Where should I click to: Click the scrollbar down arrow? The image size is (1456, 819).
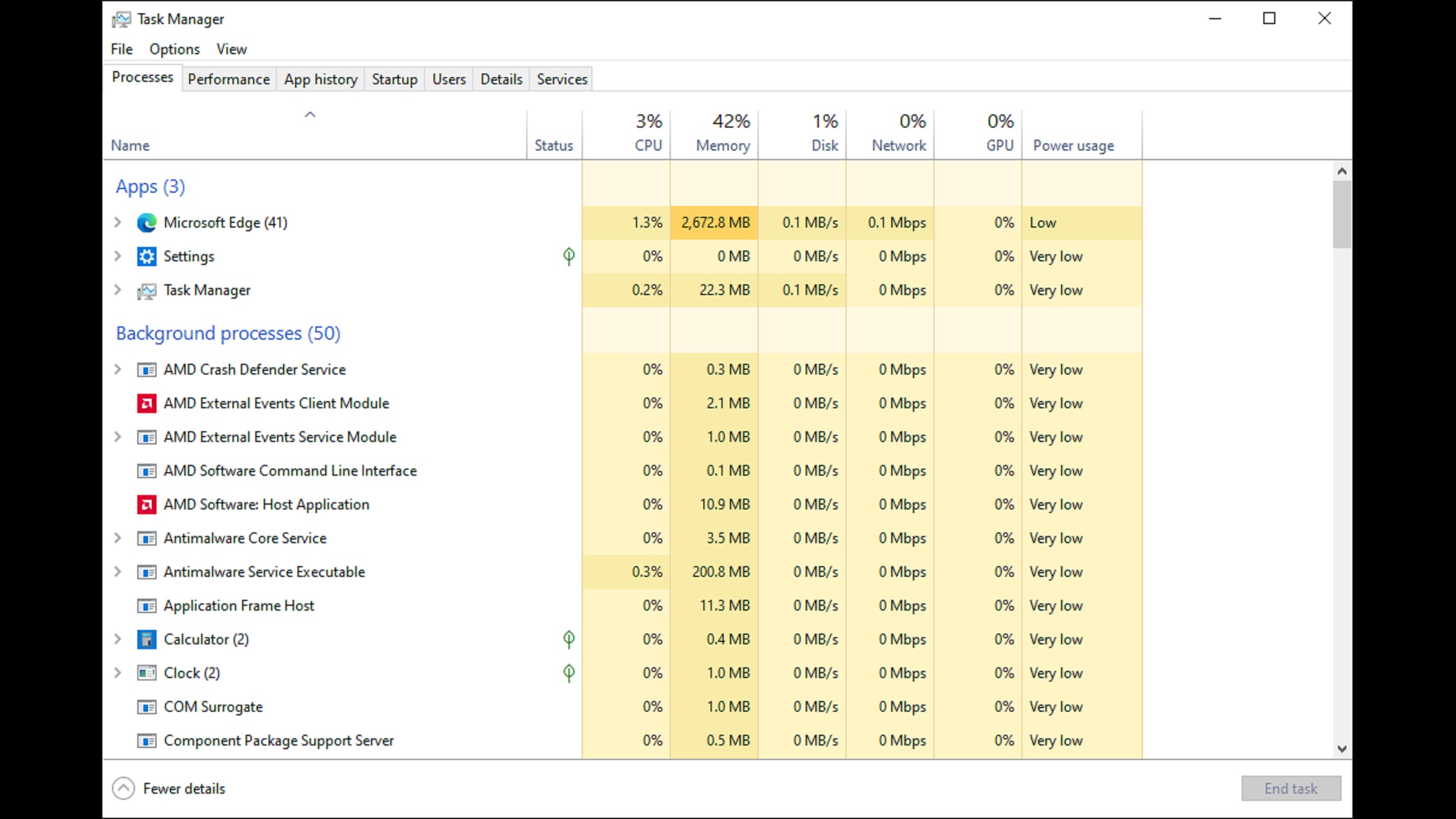[1342, 749]
